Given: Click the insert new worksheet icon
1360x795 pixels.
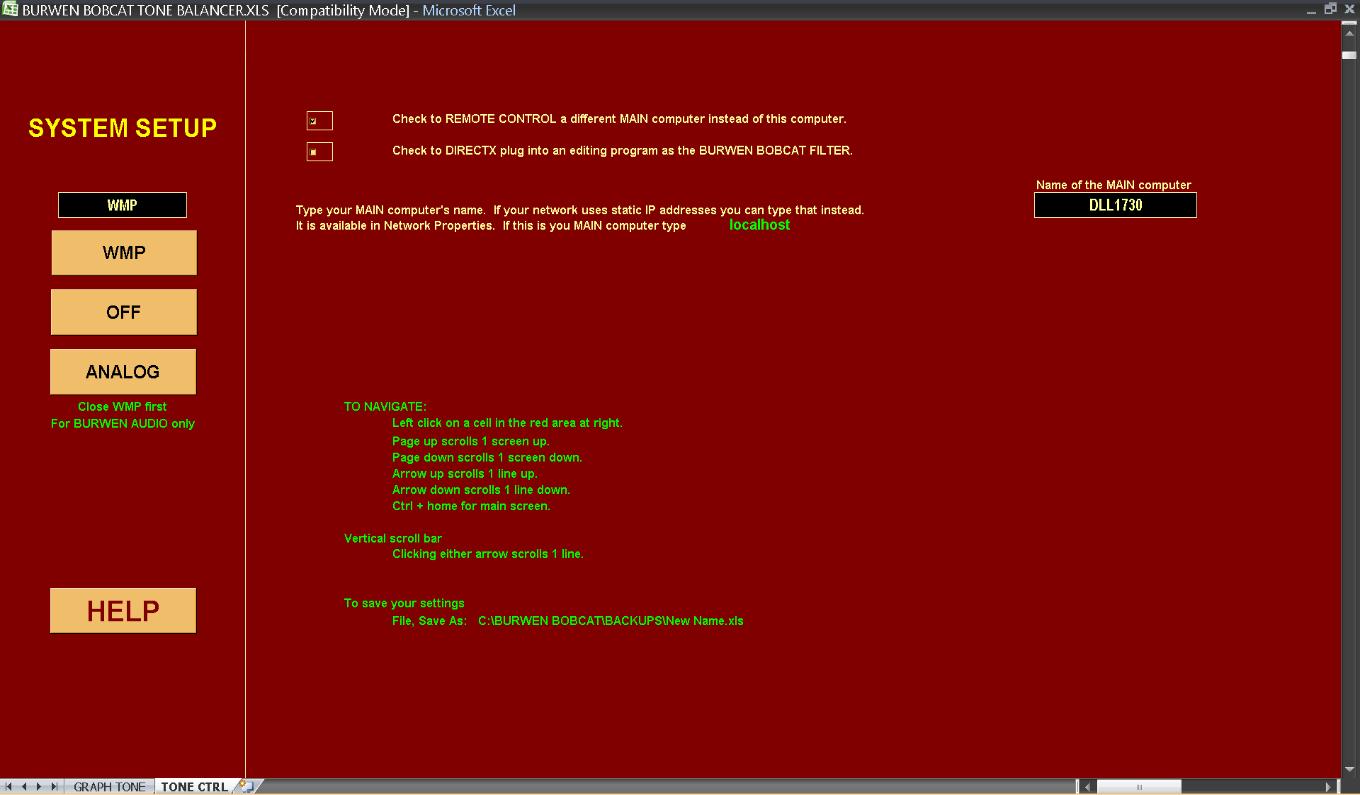Looking at the screenshot, I should click(x=246, y=787).
